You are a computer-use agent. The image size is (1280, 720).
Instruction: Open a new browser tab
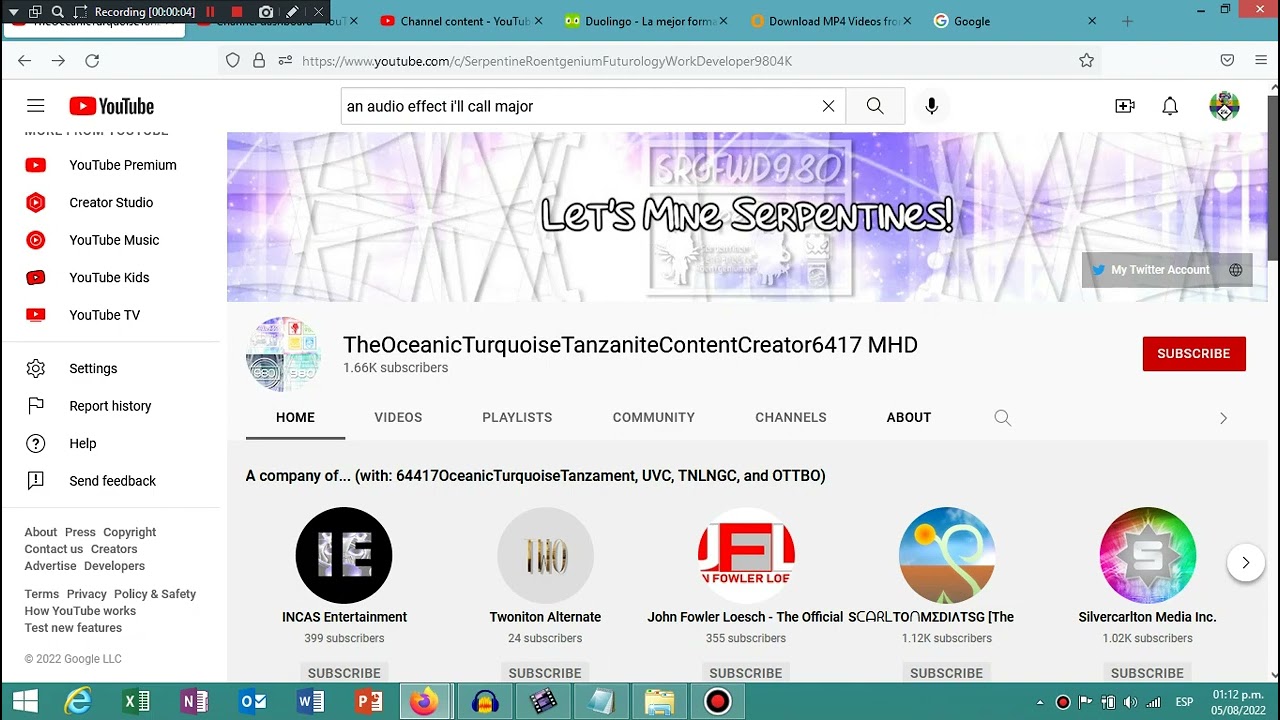point(1127,21)
